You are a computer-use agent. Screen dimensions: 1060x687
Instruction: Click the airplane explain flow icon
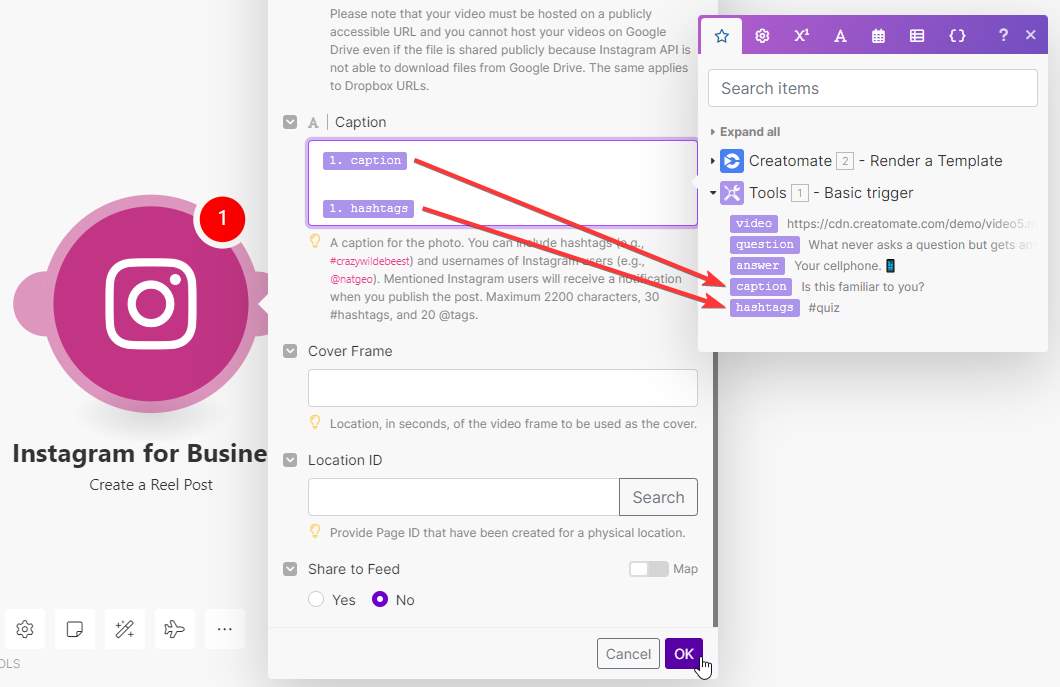click(x=175, y=629)
